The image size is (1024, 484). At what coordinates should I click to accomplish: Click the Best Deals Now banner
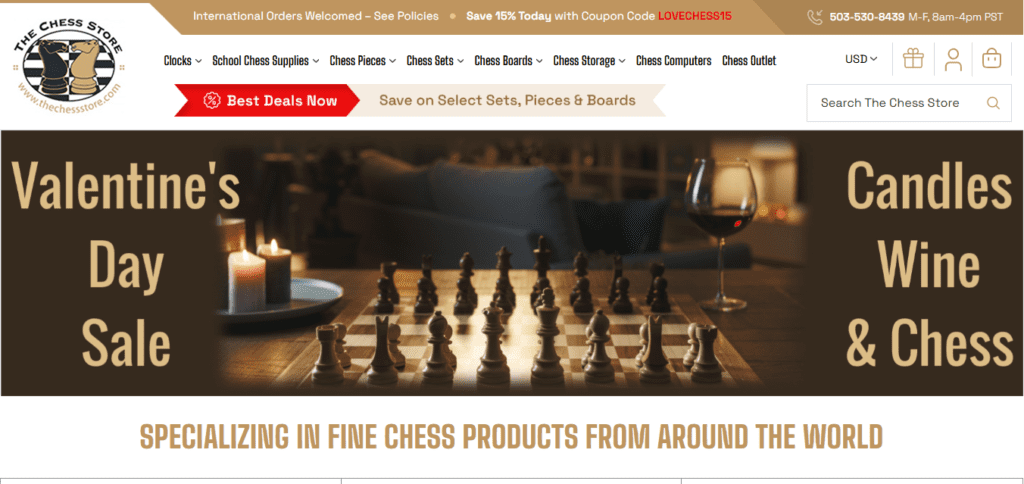(266, 100)
